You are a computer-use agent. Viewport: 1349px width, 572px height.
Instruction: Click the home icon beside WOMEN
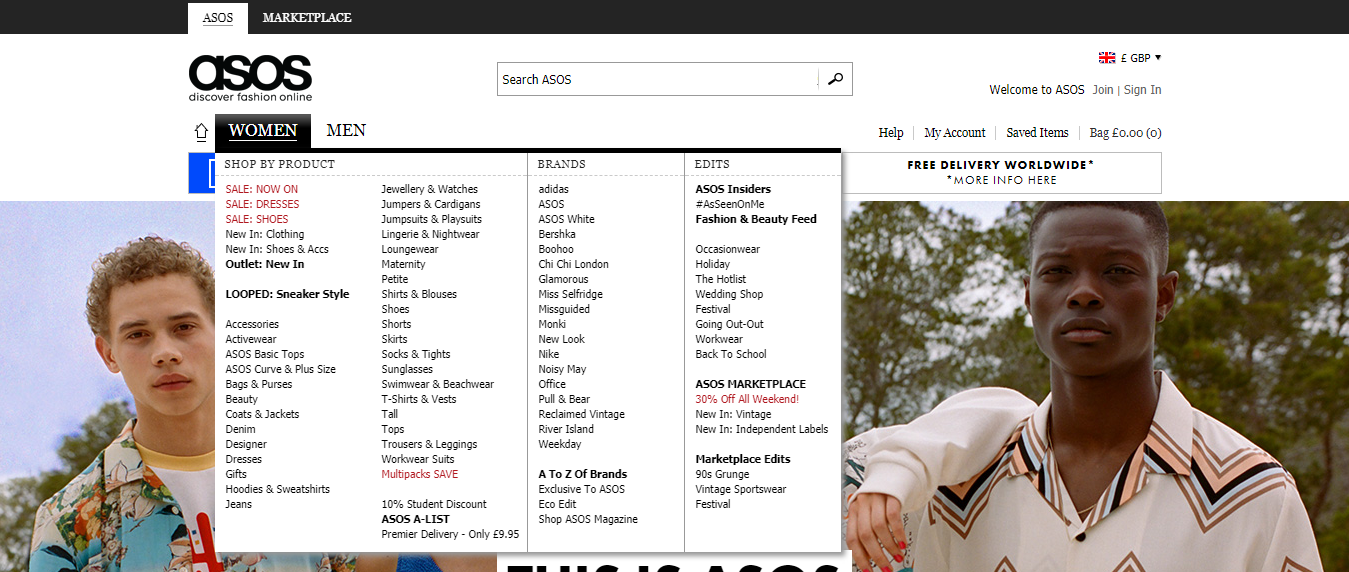(x=200, y=132)
